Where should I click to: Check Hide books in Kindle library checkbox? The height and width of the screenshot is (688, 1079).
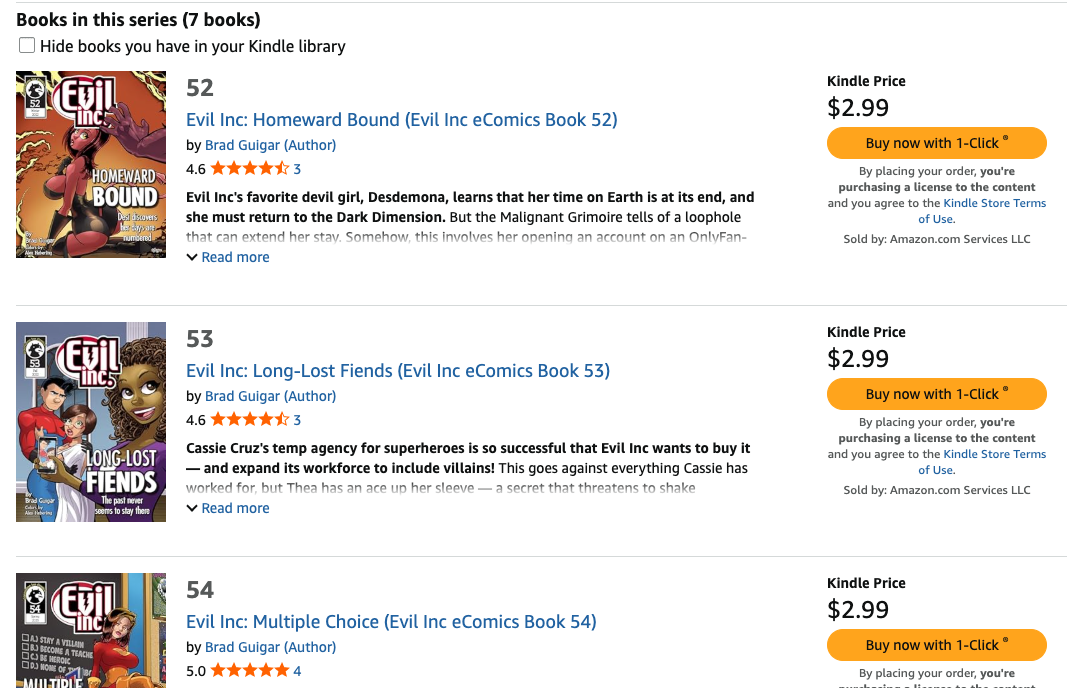pyautogui.click(x=27, y=46)
